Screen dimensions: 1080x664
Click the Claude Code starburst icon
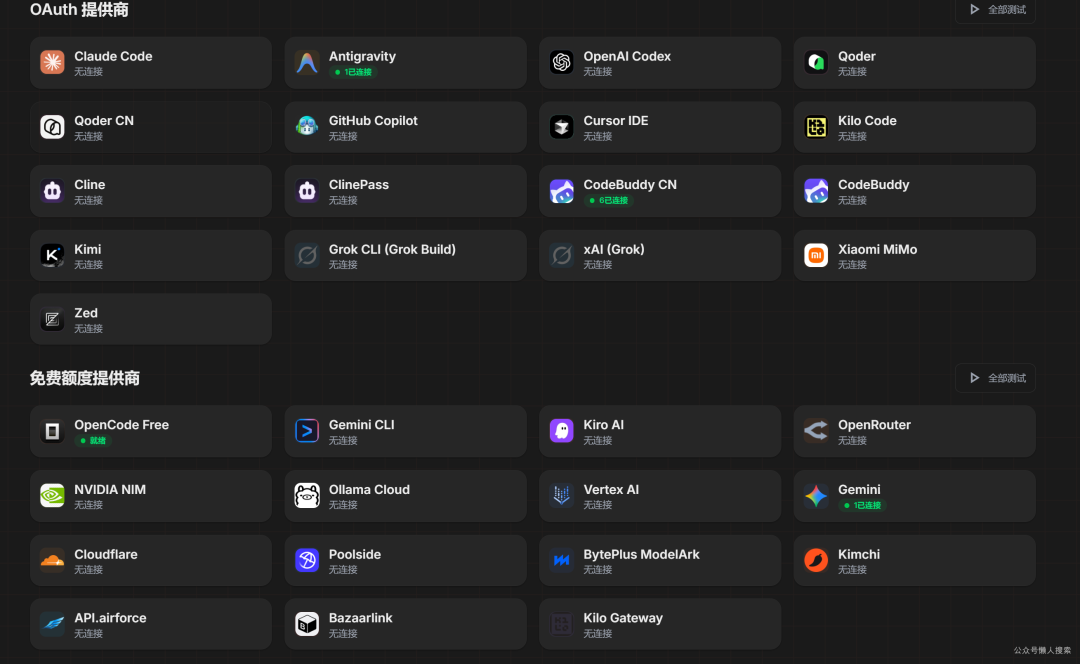[x=52, y=62]
